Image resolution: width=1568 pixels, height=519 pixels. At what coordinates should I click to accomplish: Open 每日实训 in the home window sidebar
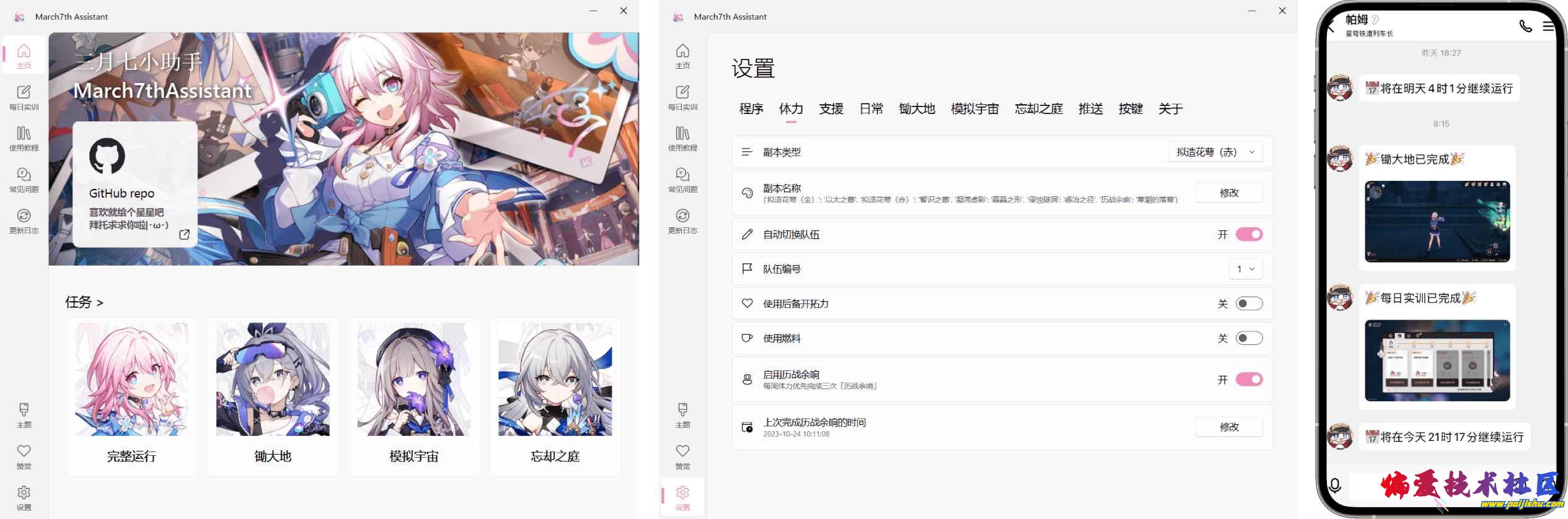pos(24,97)
